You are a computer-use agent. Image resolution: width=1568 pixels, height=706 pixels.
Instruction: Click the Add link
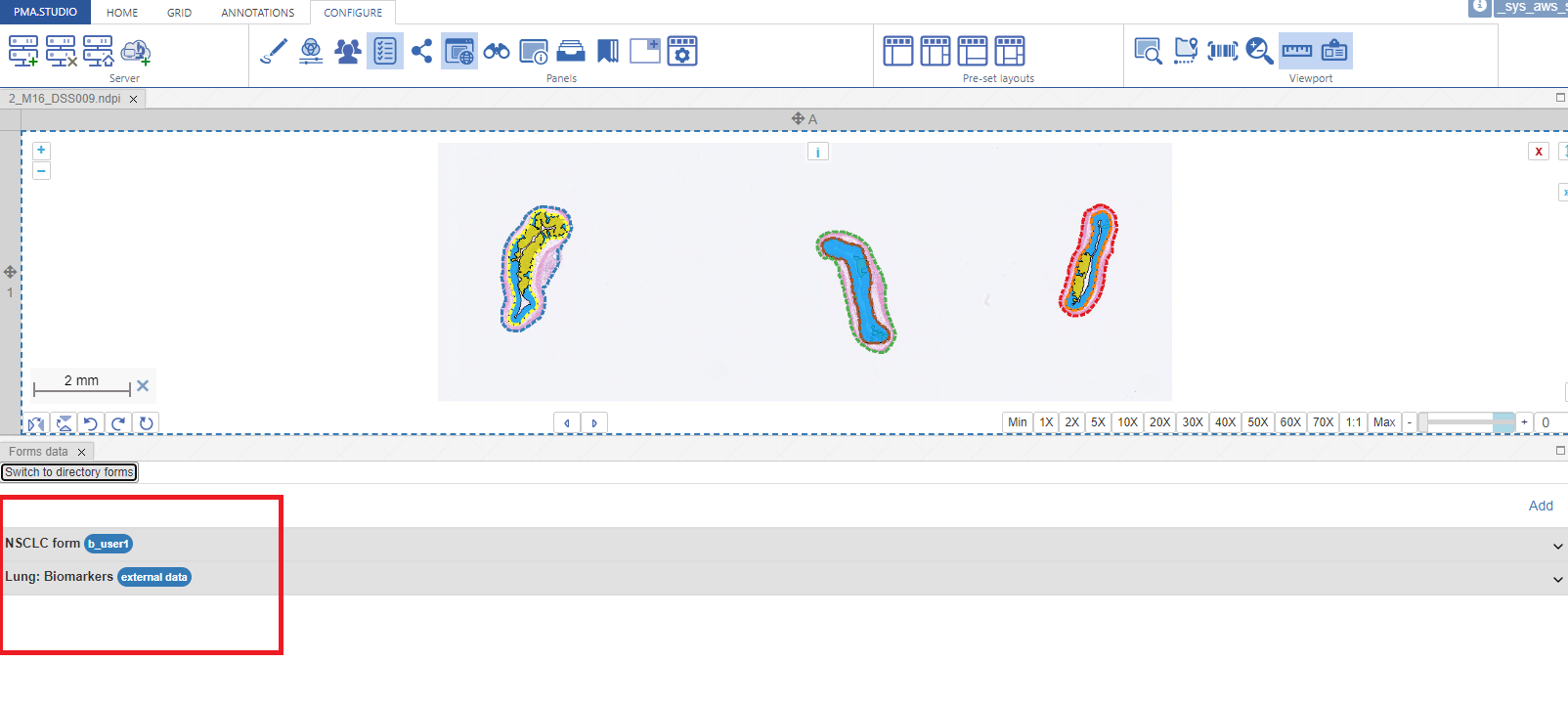coord(1541,506)
